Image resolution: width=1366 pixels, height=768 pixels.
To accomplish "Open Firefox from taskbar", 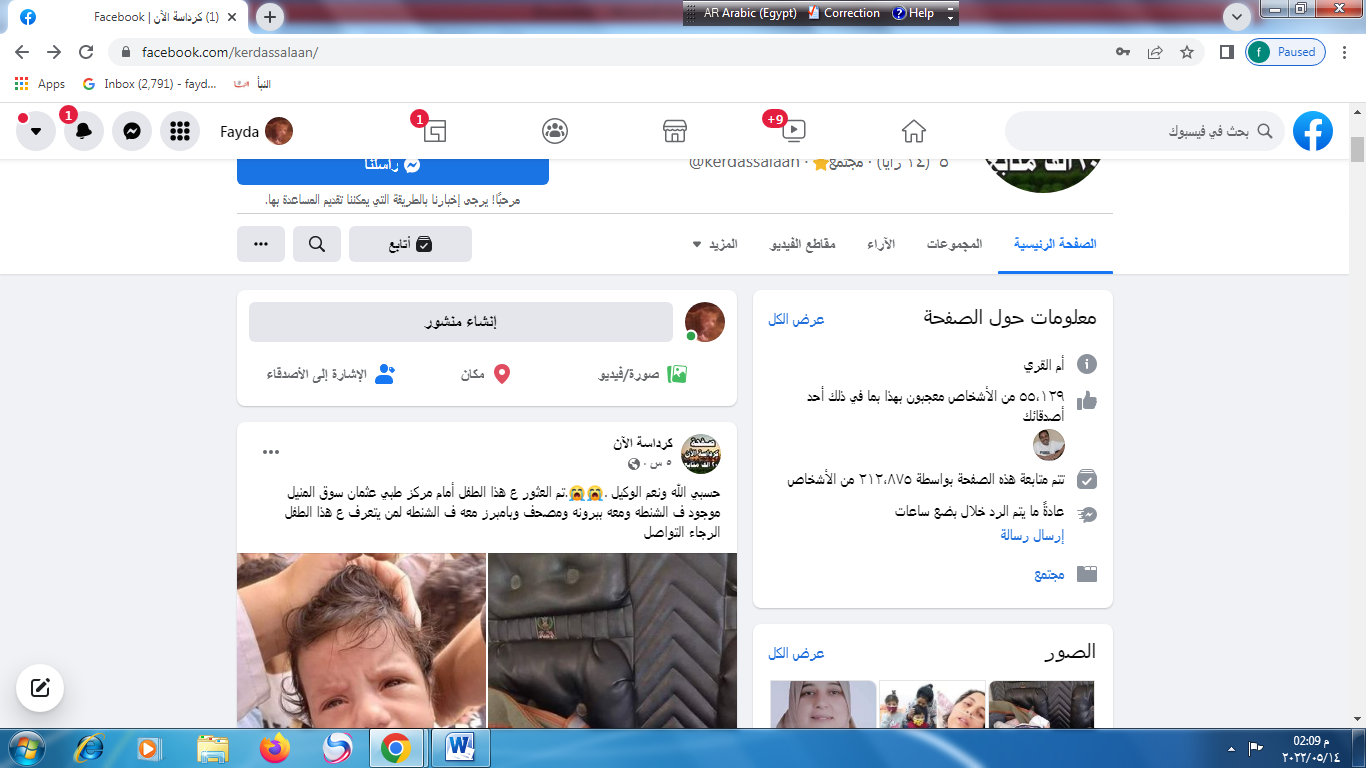I will click(x=273, y=748).
